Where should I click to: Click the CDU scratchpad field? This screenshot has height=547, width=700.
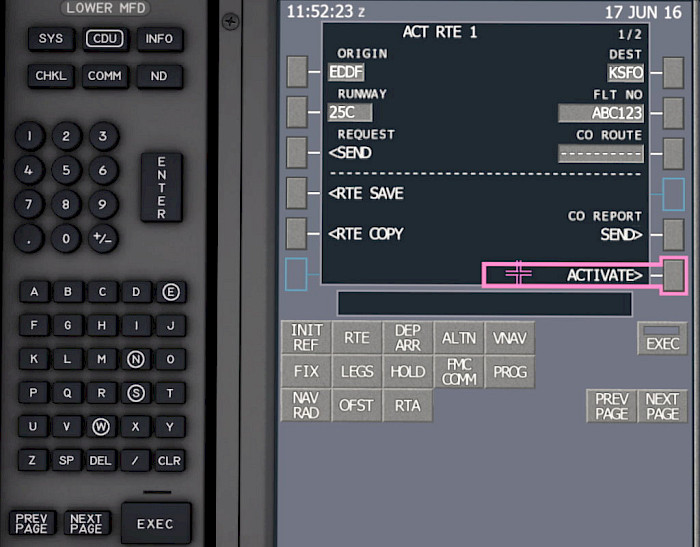point(485,304)
